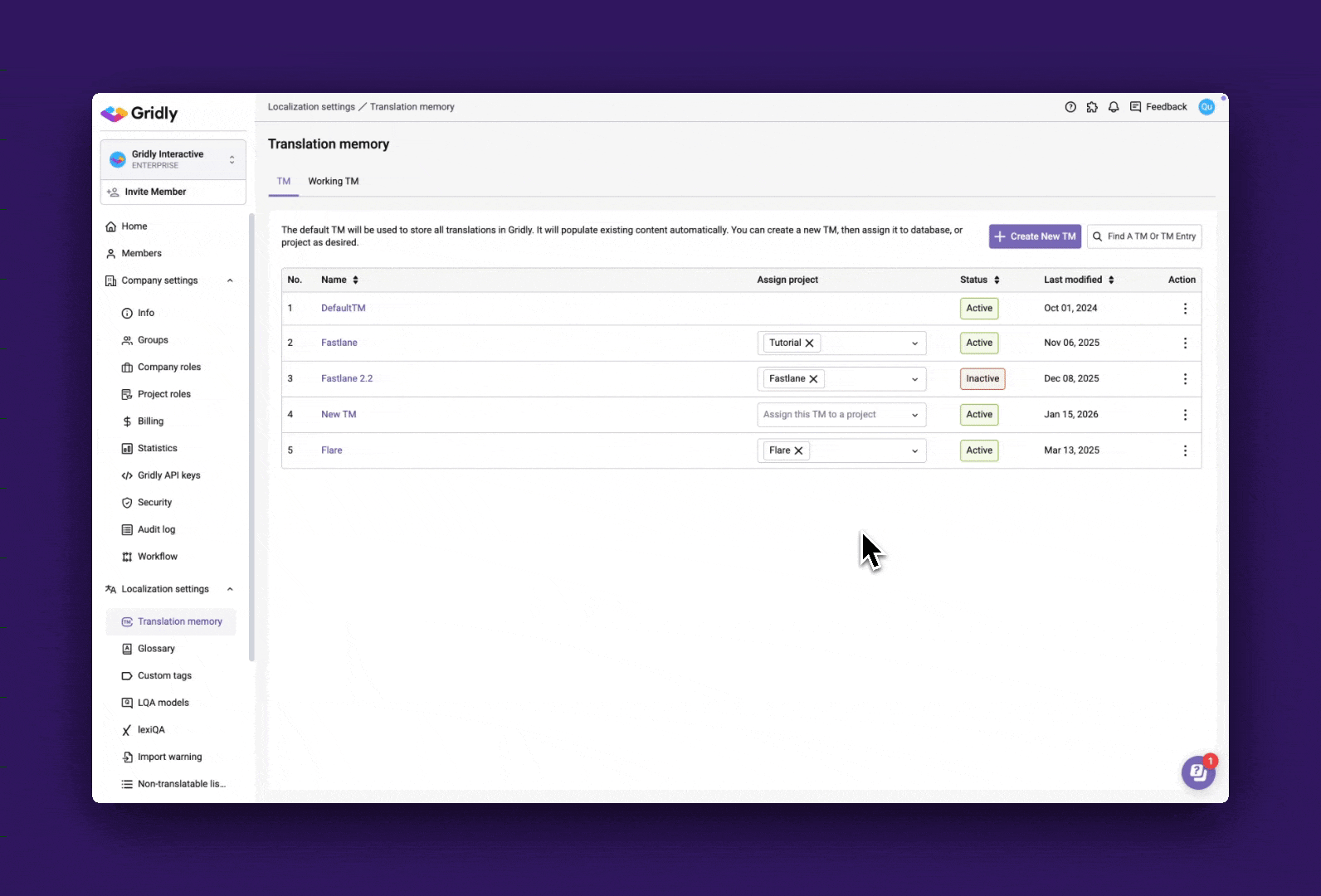
Task: Open three-dot action menu for DefaultTM
Action: (x=1185, y=309)
